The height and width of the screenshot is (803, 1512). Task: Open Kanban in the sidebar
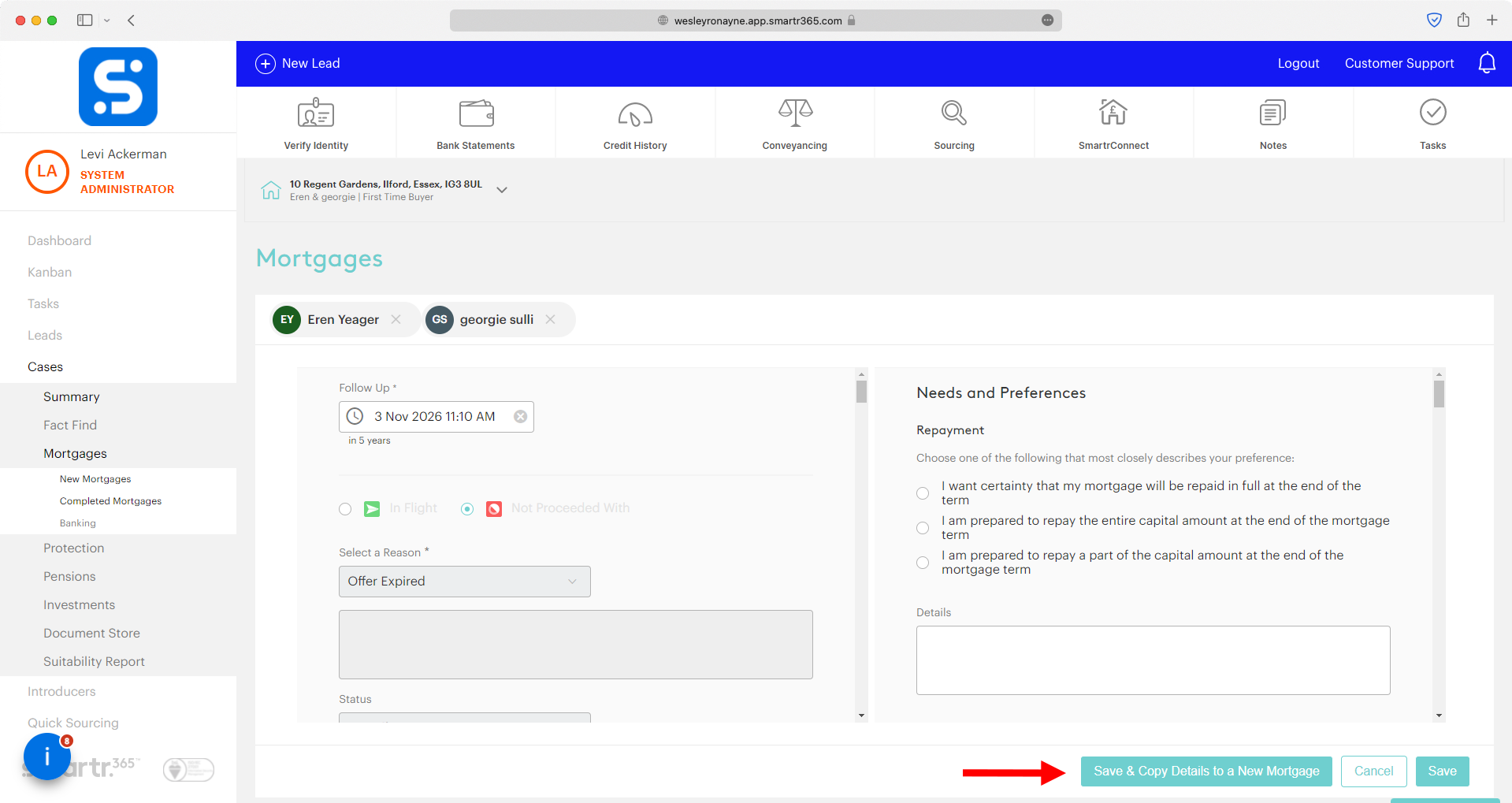click(50, 273)
